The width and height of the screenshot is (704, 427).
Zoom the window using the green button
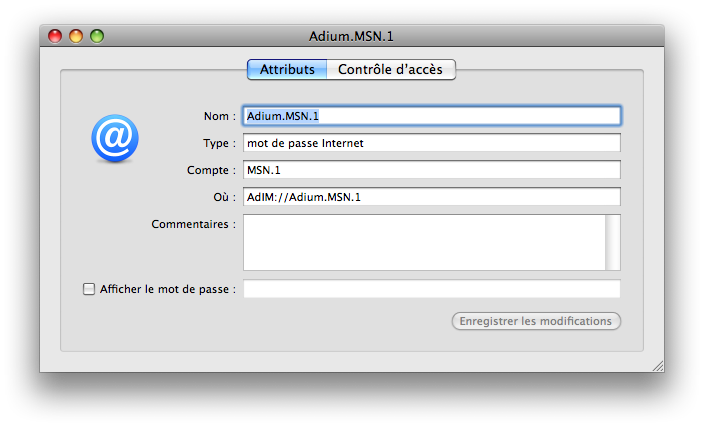pos(97,36)
